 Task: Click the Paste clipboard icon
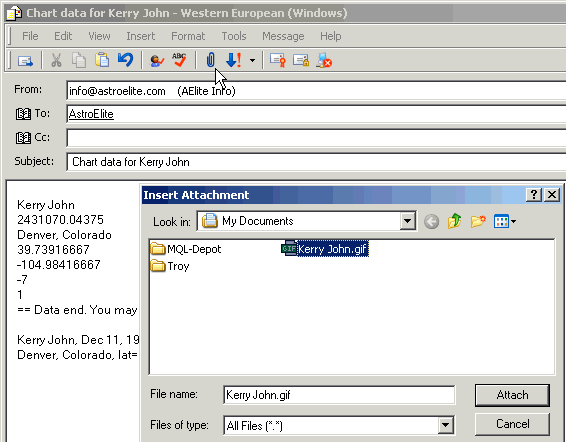coord(102,60)
